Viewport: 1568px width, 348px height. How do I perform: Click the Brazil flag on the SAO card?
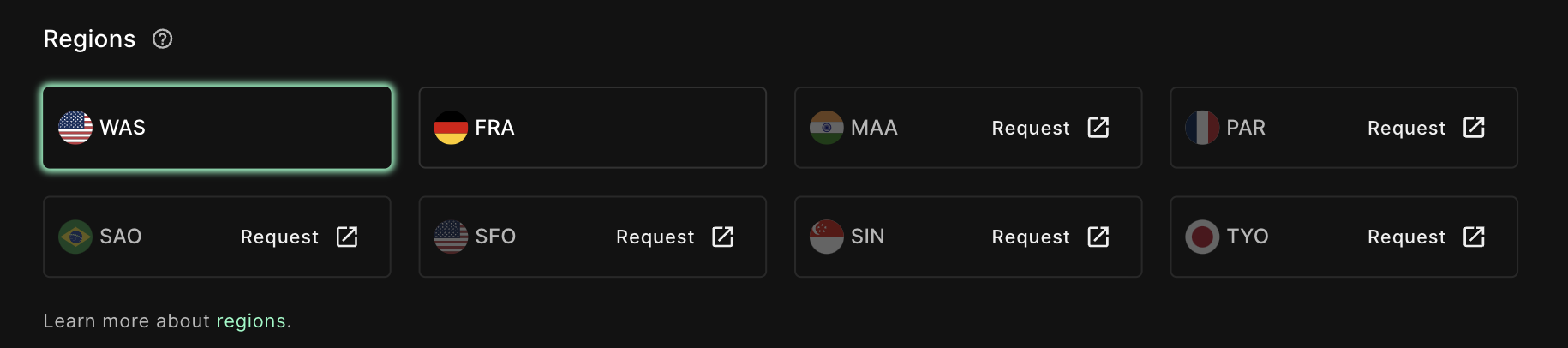[x=75, y=237]
